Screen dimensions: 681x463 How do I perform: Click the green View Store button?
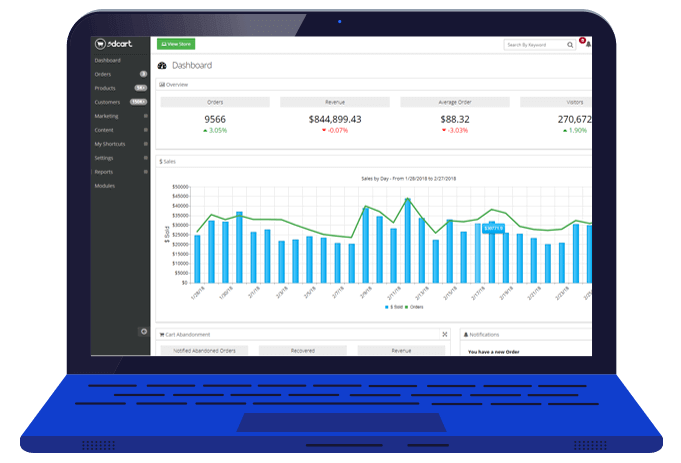pyautogui.click(x=176, y=44)
